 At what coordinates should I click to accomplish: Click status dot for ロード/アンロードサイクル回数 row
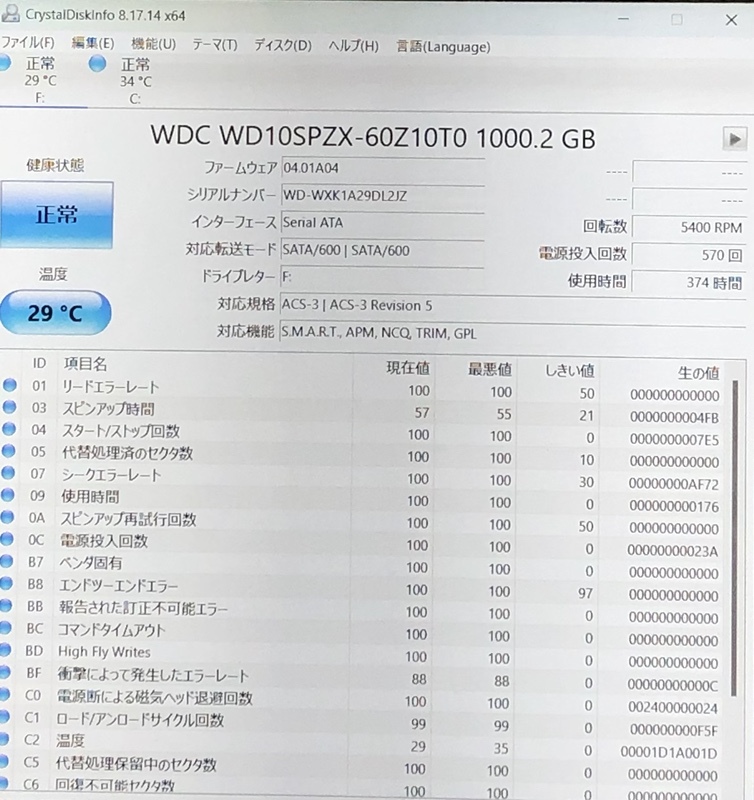click(3, 717)
